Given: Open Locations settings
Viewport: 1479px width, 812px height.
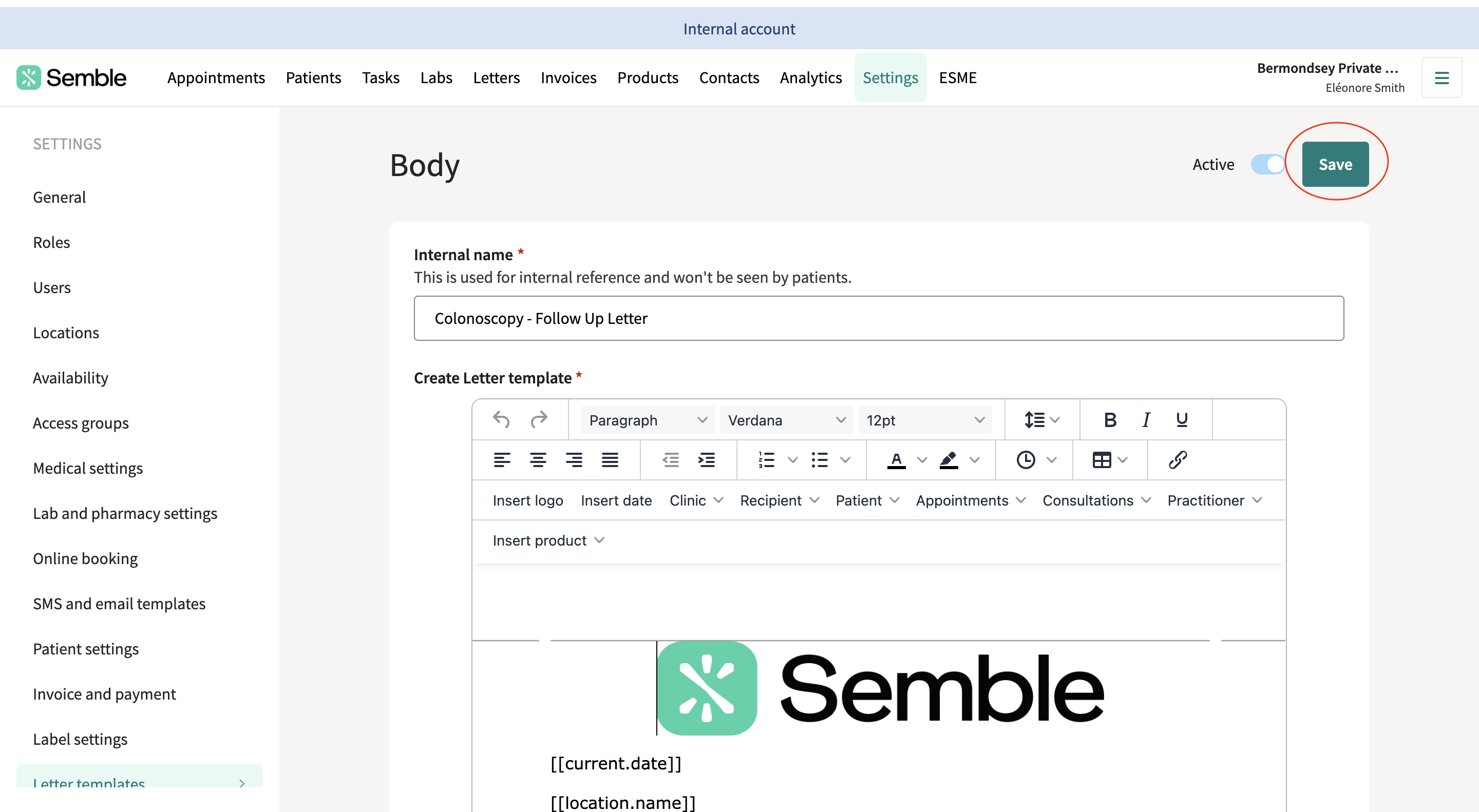Looking at the screenshot, I should pos(66,333).
